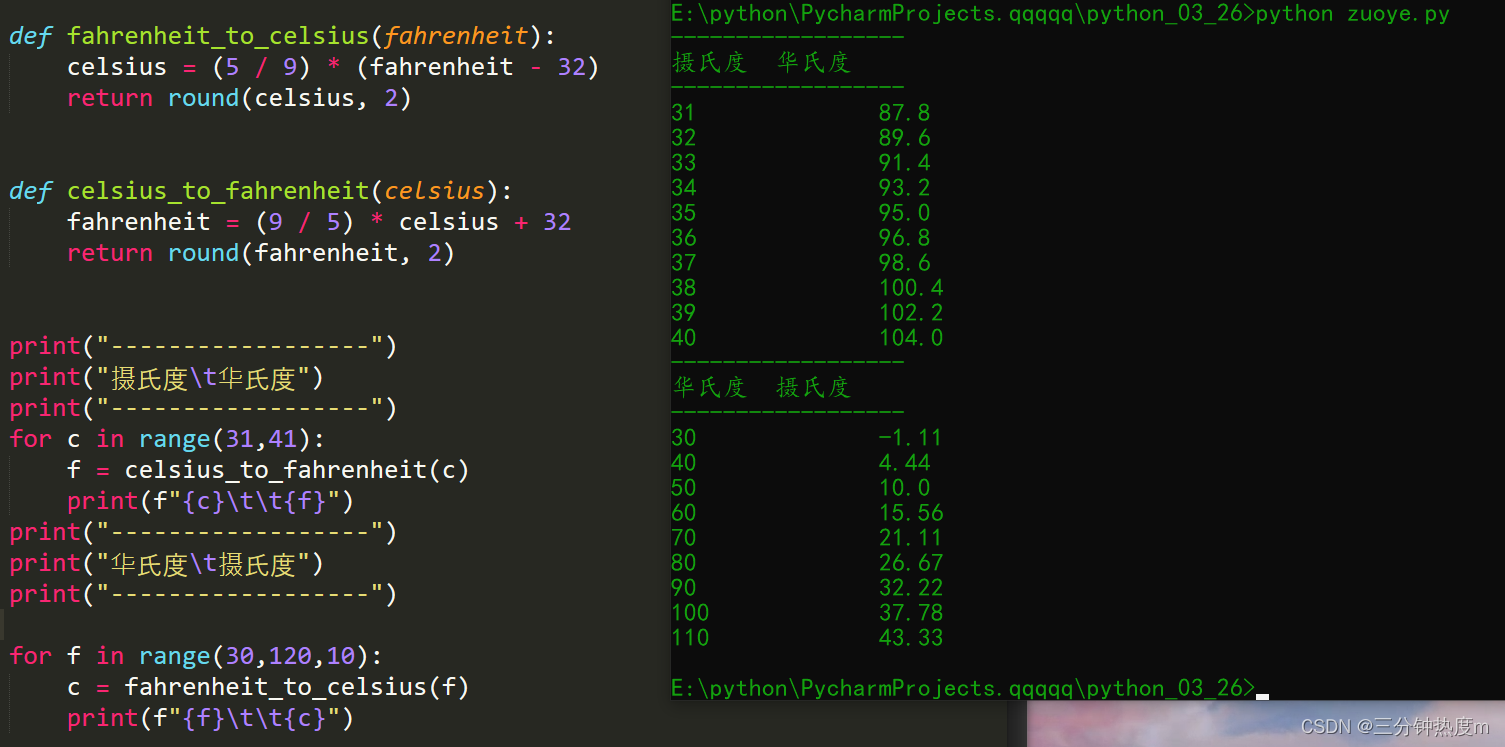Click the c = fahrenheit_to_celsius(f) line

click(268, 687)
